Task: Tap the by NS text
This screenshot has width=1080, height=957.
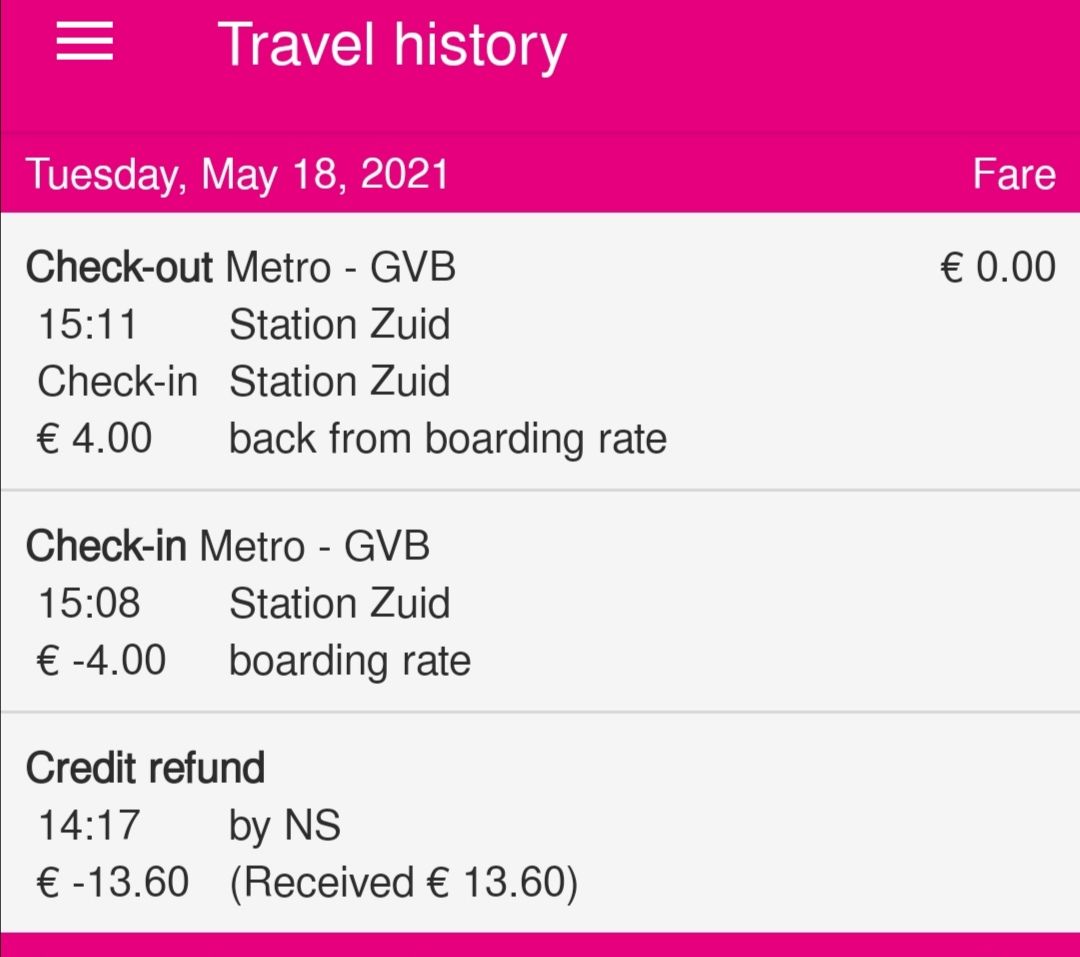Action: 284,826
